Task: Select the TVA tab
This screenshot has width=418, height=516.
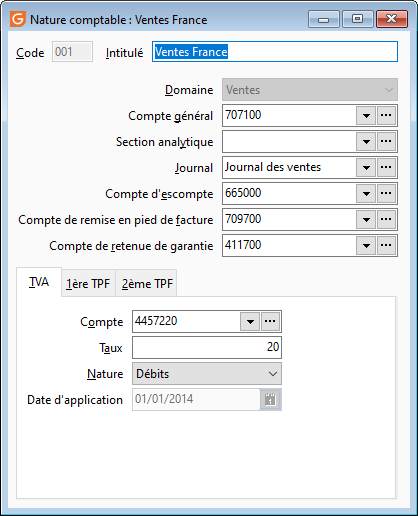Action: coord(39,282)
